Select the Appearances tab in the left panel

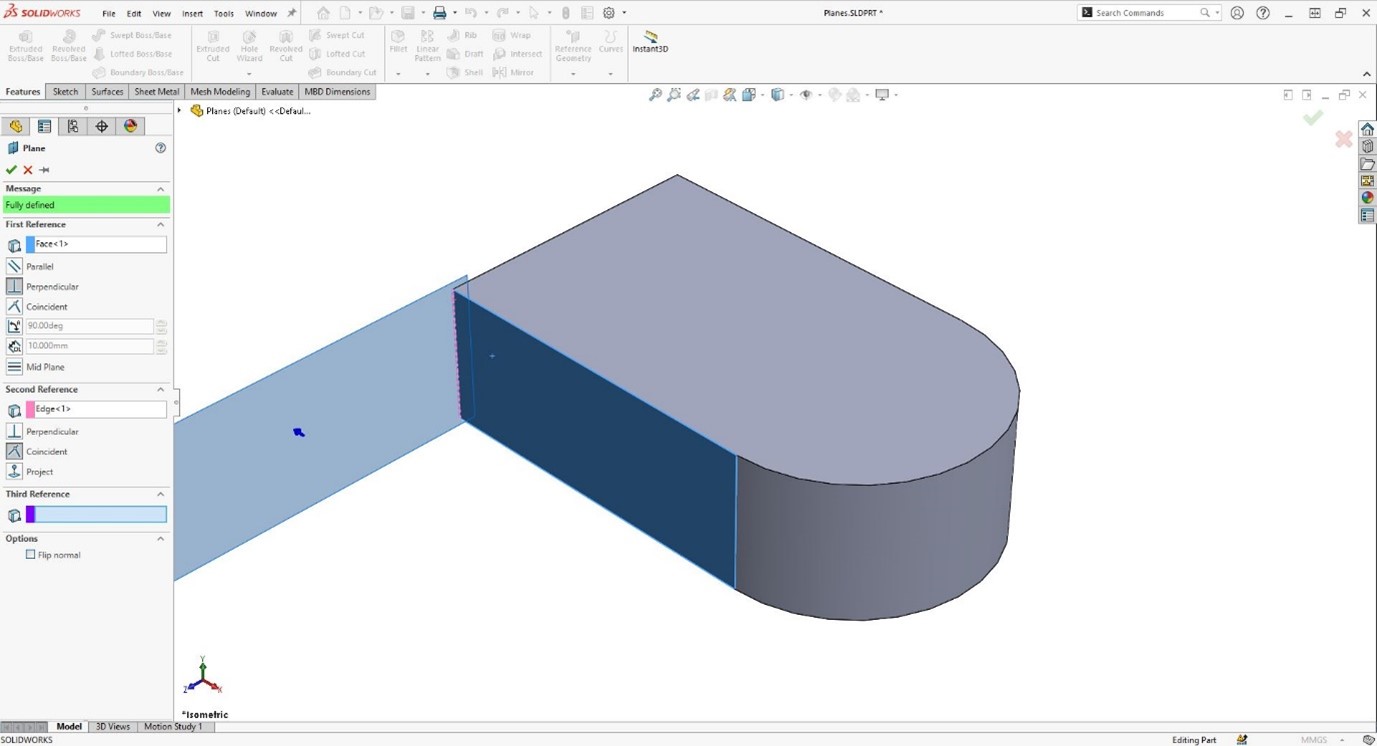(x=129, y=126)
